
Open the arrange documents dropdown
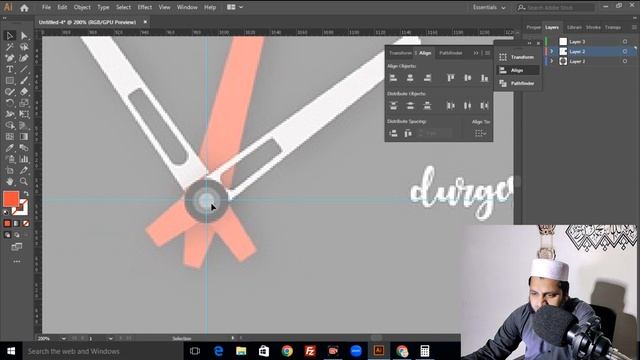[235, 7]
